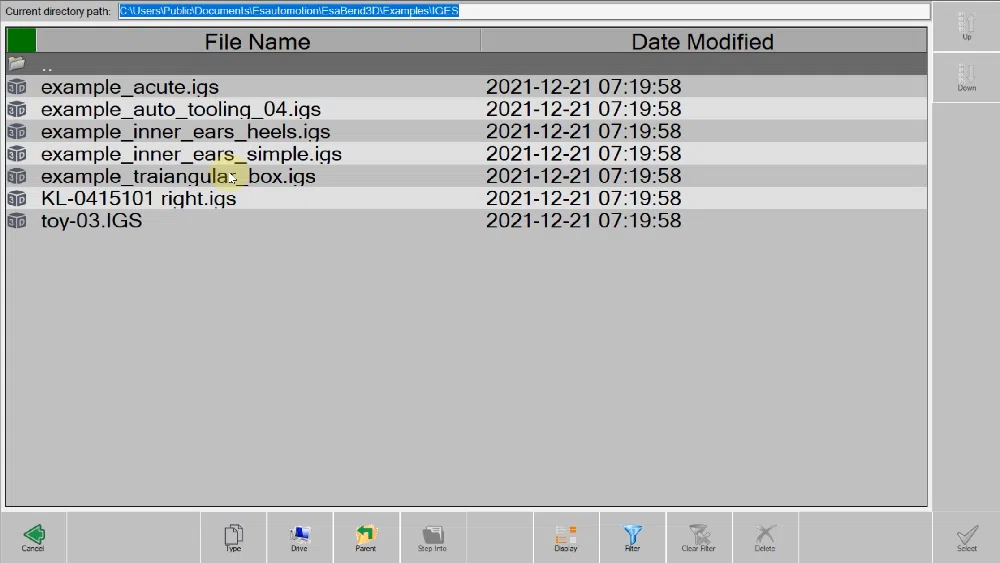
Task: Move selection Up with arrow button
Action: 967,27
